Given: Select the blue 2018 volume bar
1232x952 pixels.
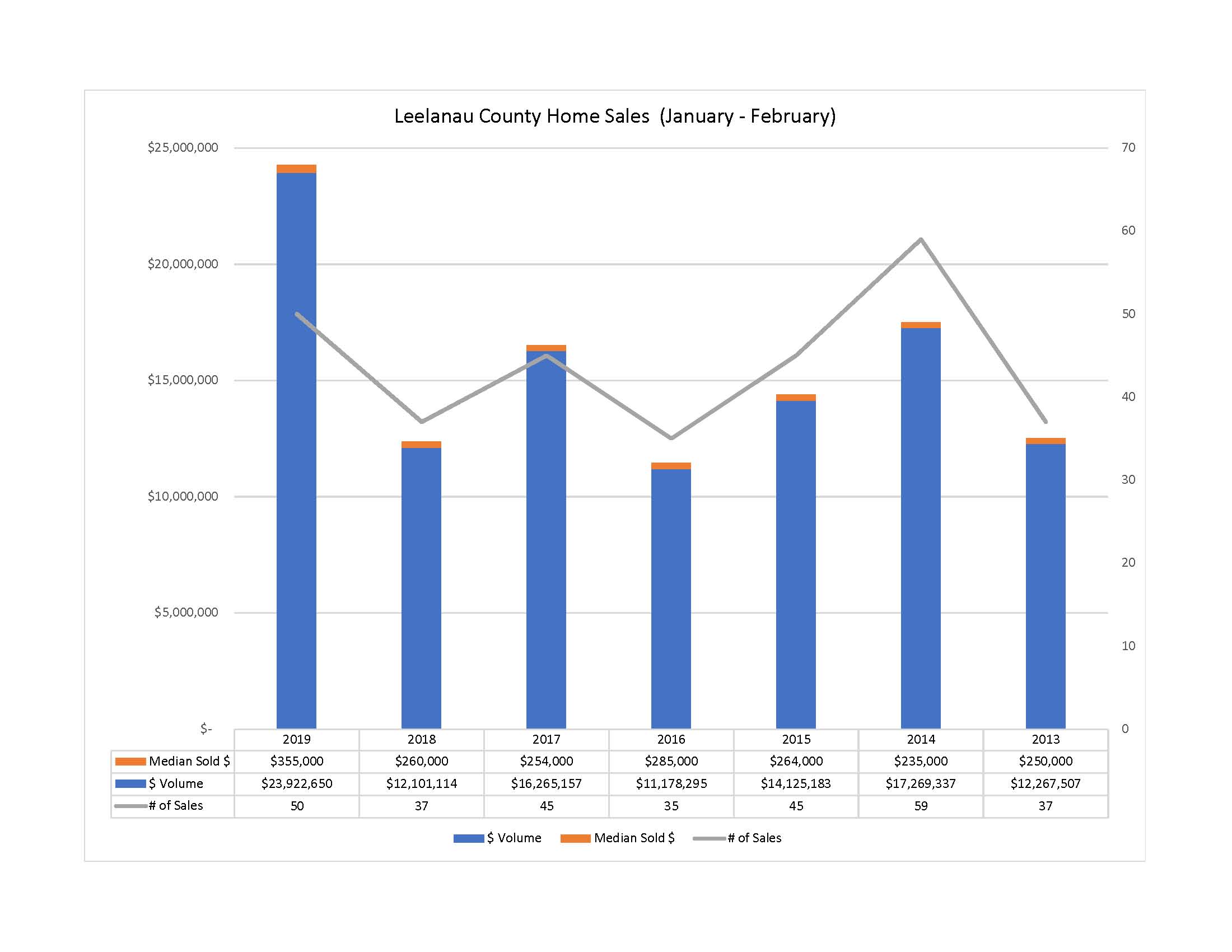Looking at the screenshot, I should (x=421, y=588).
